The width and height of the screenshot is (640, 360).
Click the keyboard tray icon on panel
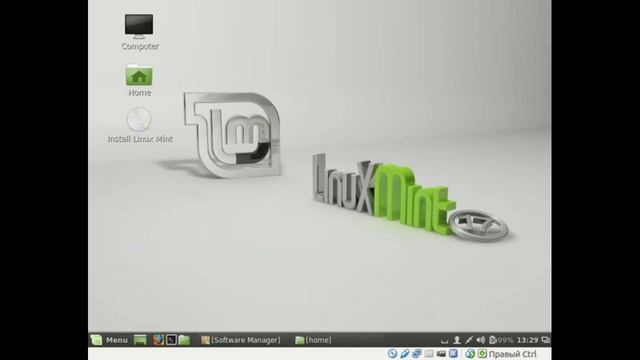(x=444, y=340)
